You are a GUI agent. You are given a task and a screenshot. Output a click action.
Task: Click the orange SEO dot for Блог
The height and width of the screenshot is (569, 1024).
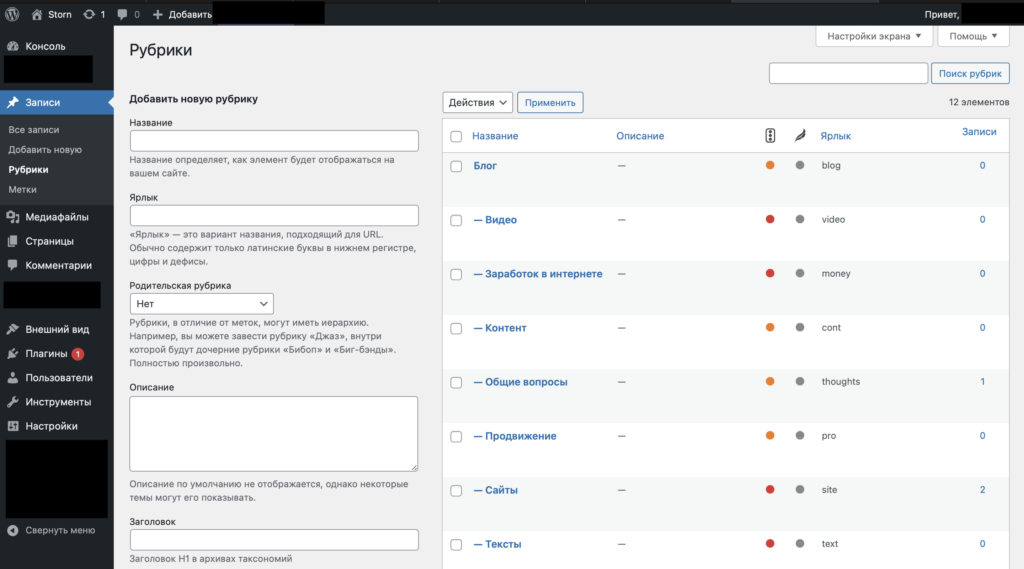click(770, 165)
